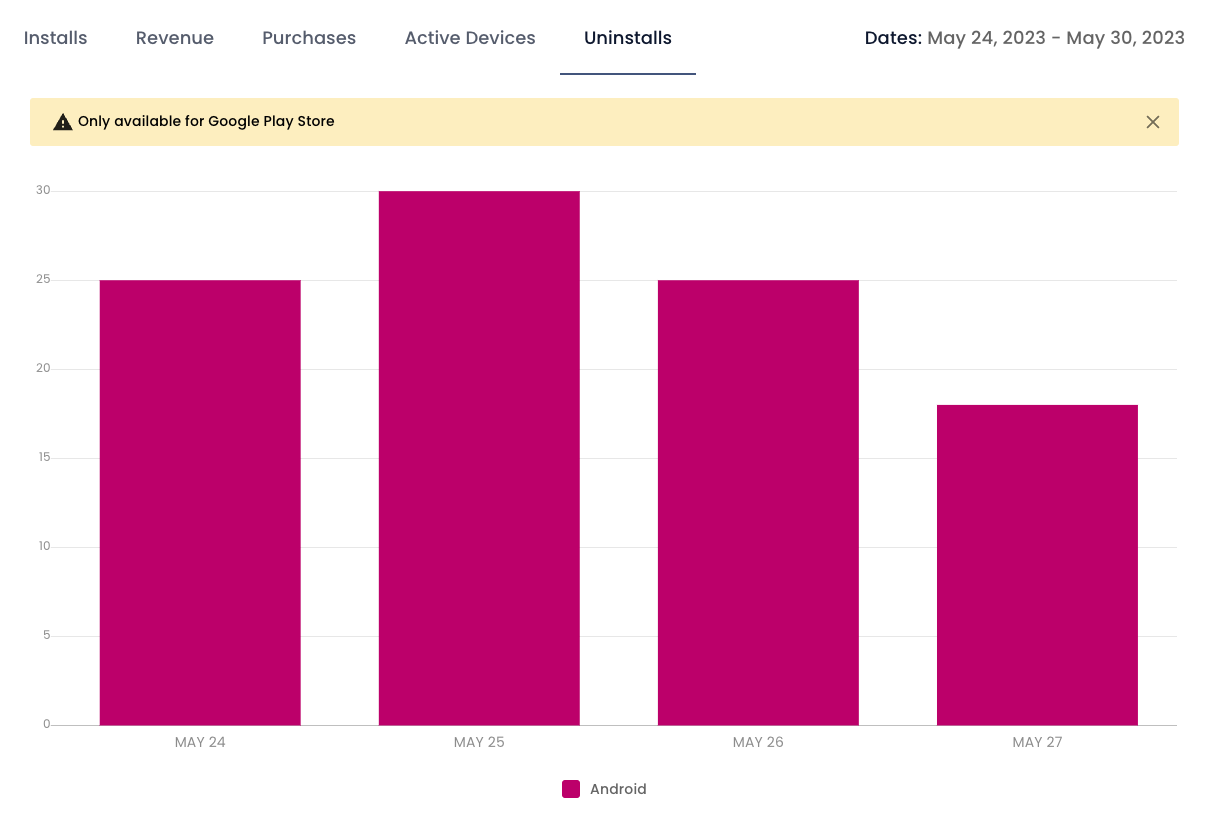Screen dimensions: 1209x829
Task: Select the May 26 uninstalls bar
Action: click(x=758, y=503)
